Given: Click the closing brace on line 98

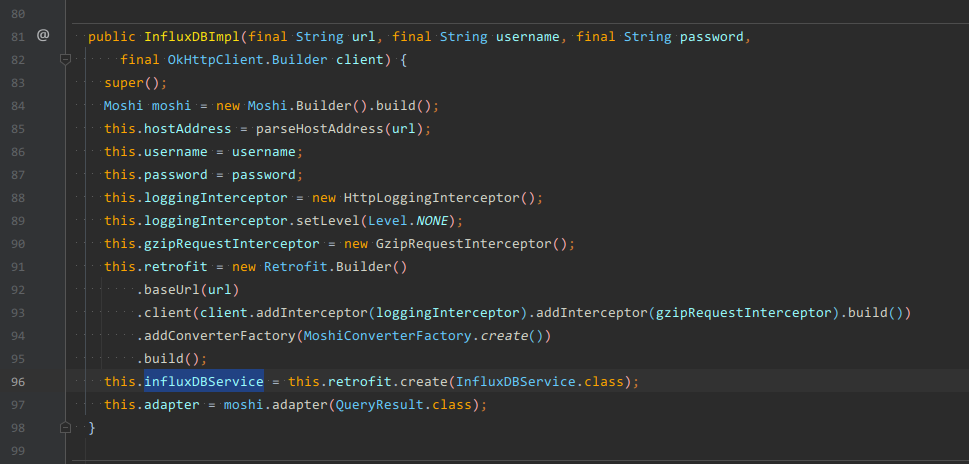Looking at the screenshot, I should (x=92, y=428).
